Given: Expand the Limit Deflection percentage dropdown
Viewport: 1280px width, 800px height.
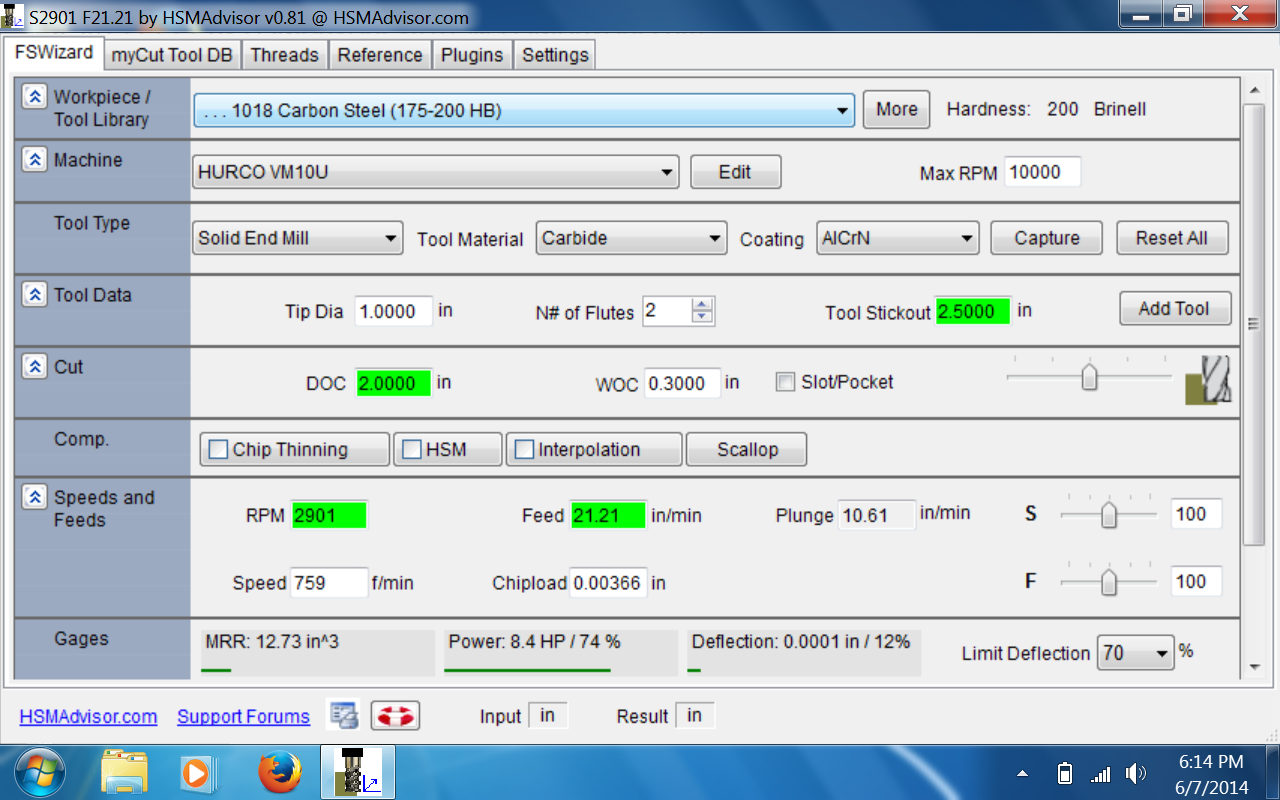Looking at the screenshot, I should pos(1135,653).
